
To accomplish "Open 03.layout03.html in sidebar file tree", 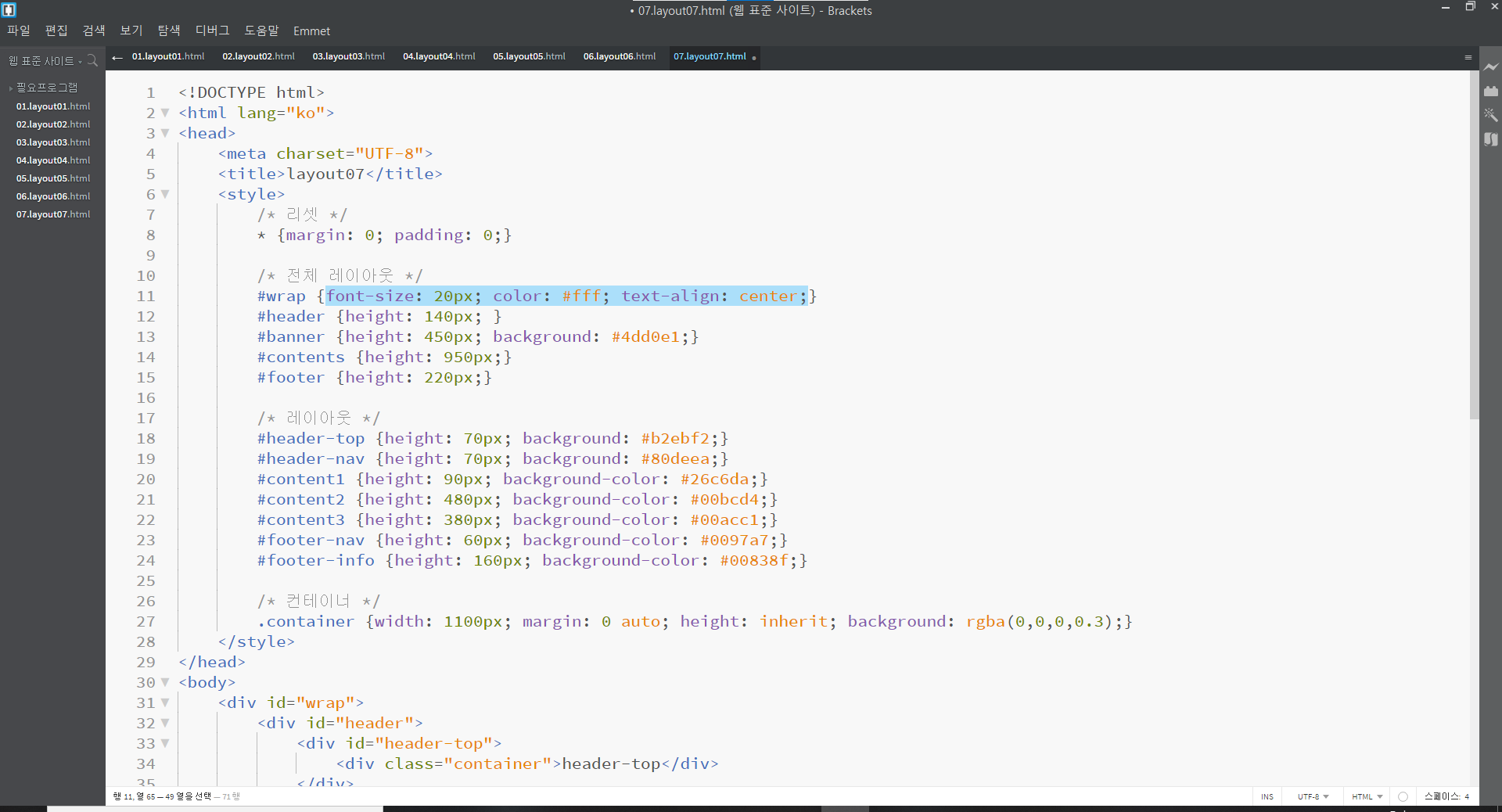I will pos(53,142).
